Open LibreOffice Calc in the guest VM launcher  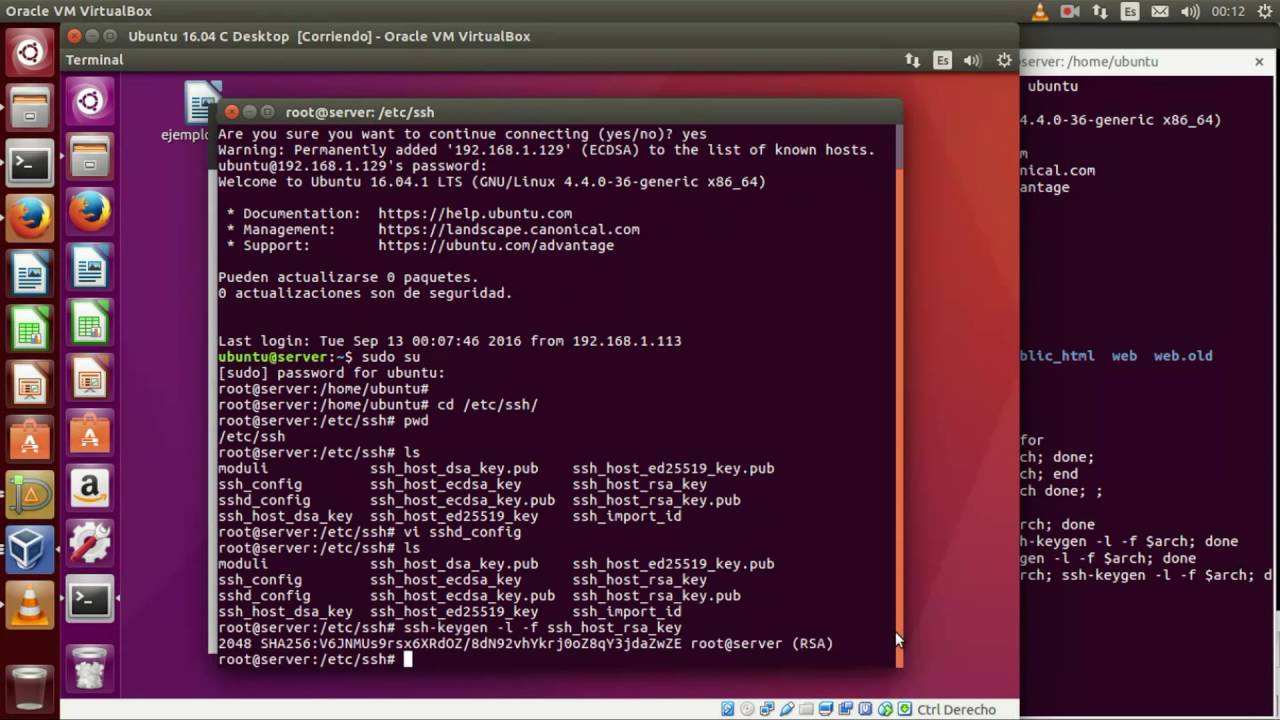[x=90, y=324]
